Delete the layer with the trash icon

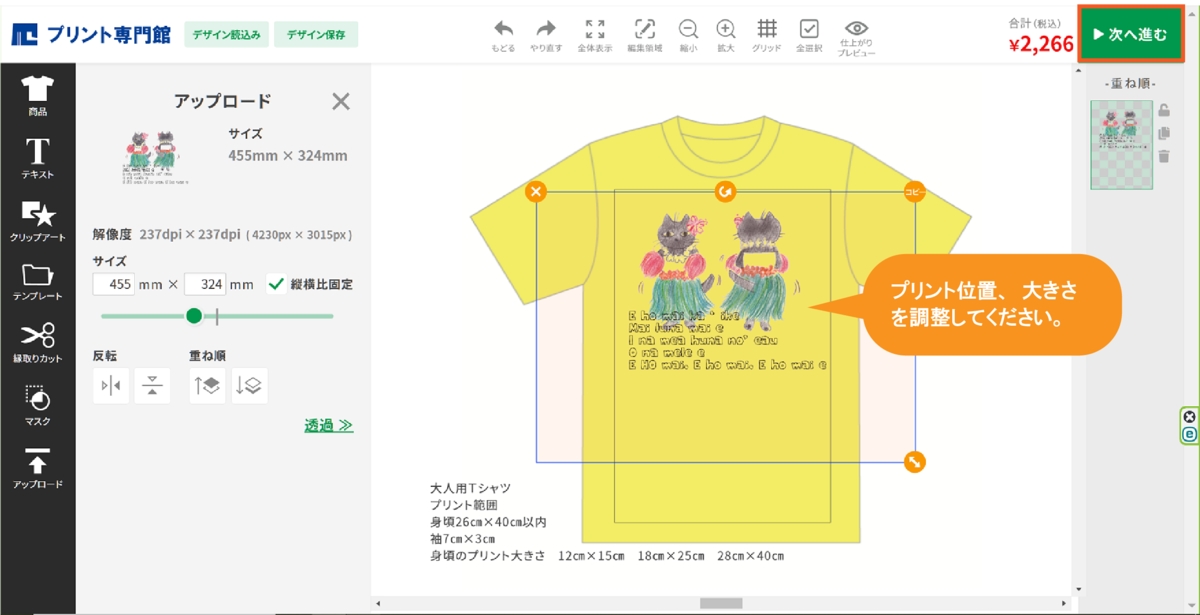click(x=1164, y=155)
